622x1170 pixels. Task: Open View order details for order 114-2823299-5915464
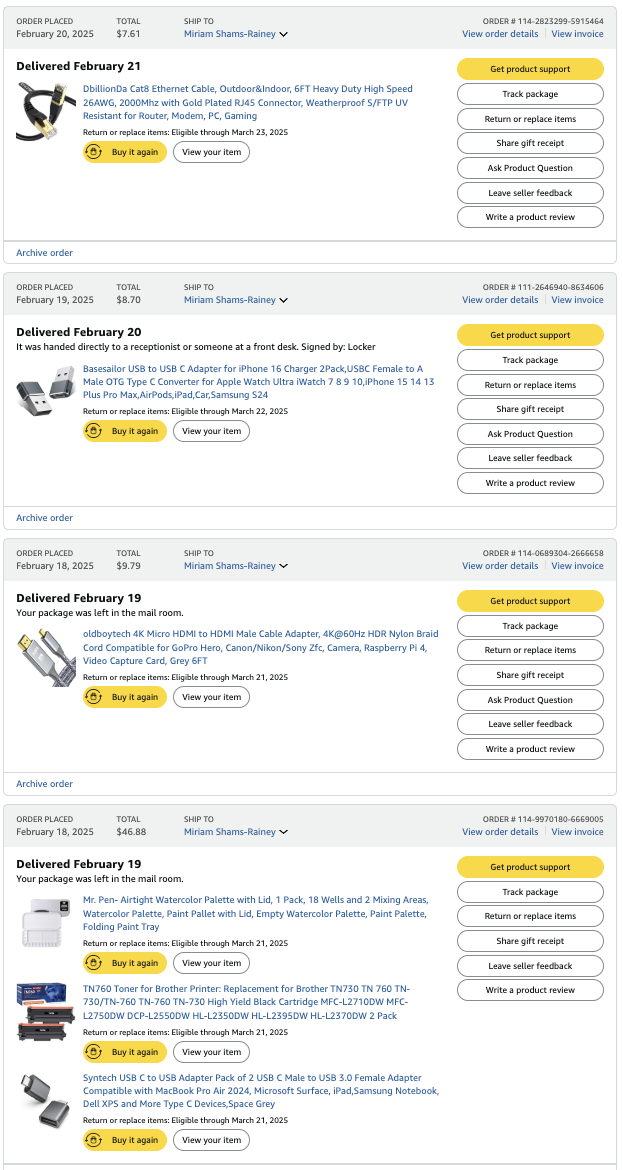click(500, 34)
